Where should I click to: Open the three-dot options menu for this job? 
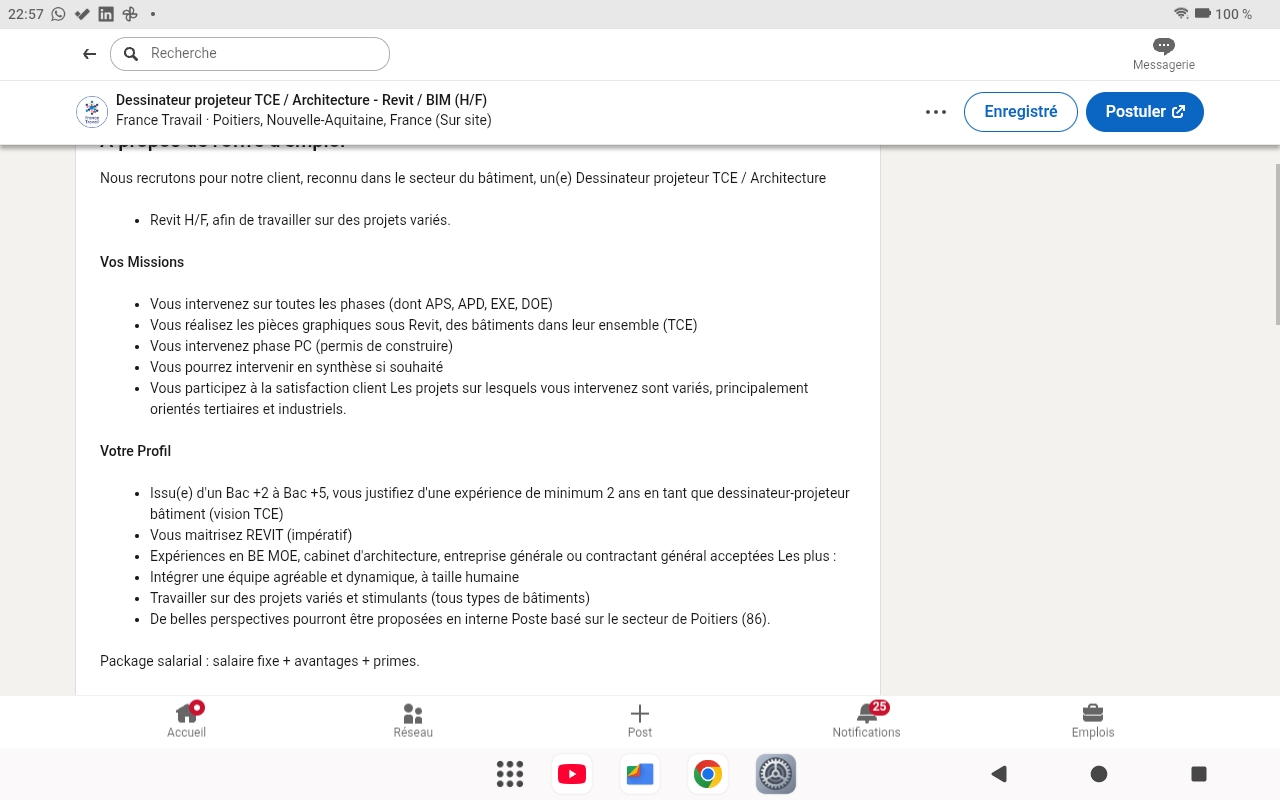tap(935, 112)
